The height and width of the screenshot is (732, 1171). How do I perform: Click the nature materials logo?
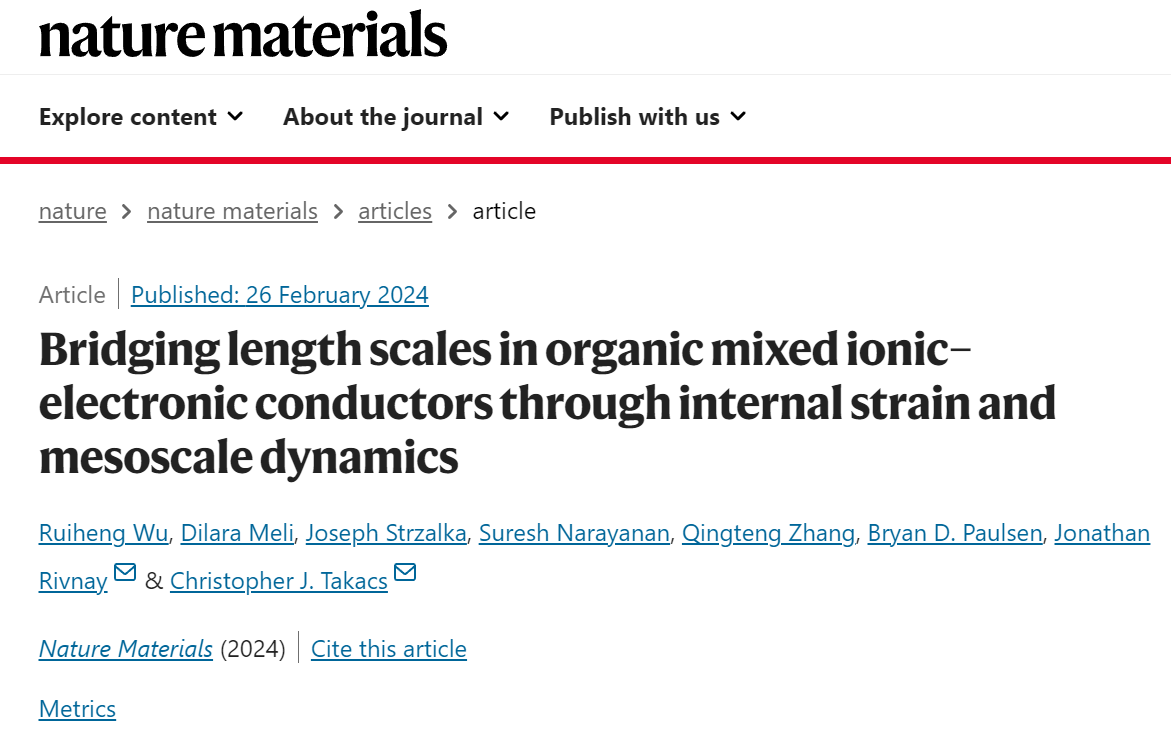(x=243, y=34)
